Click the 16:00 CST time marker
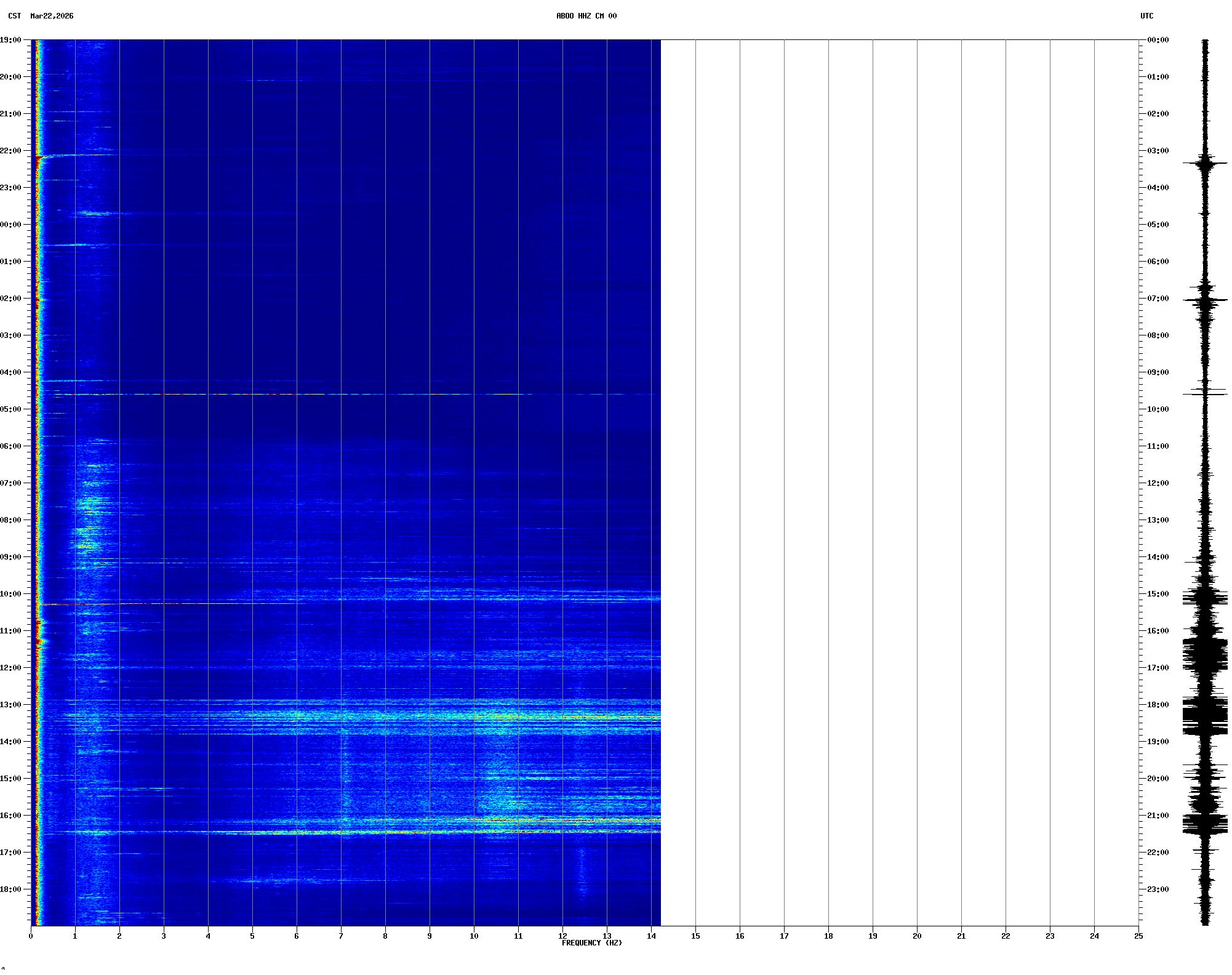 pyautogui.click(x=10, y=816)
